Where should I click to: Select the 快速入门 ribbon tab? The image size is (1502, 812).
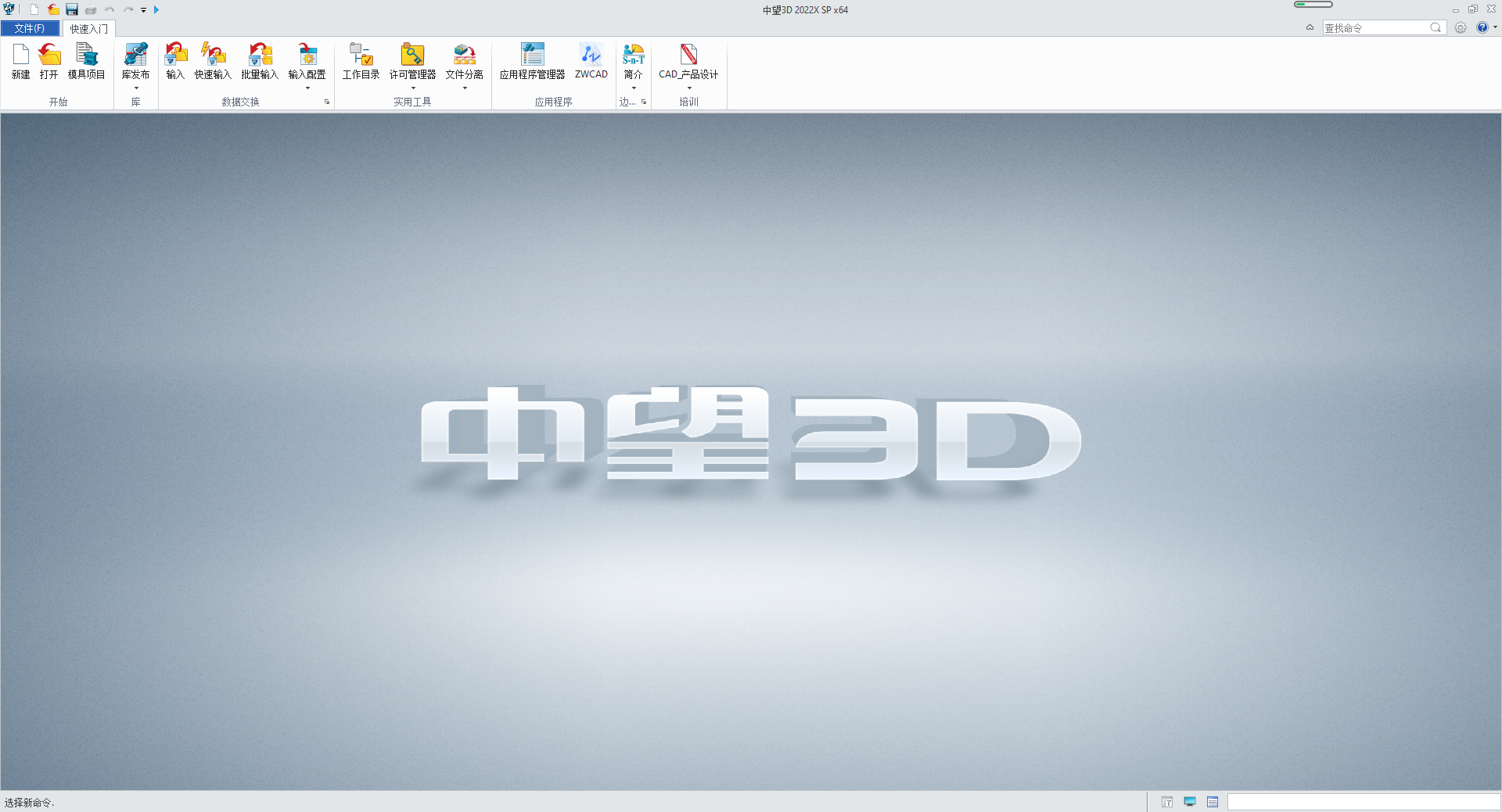88,28
